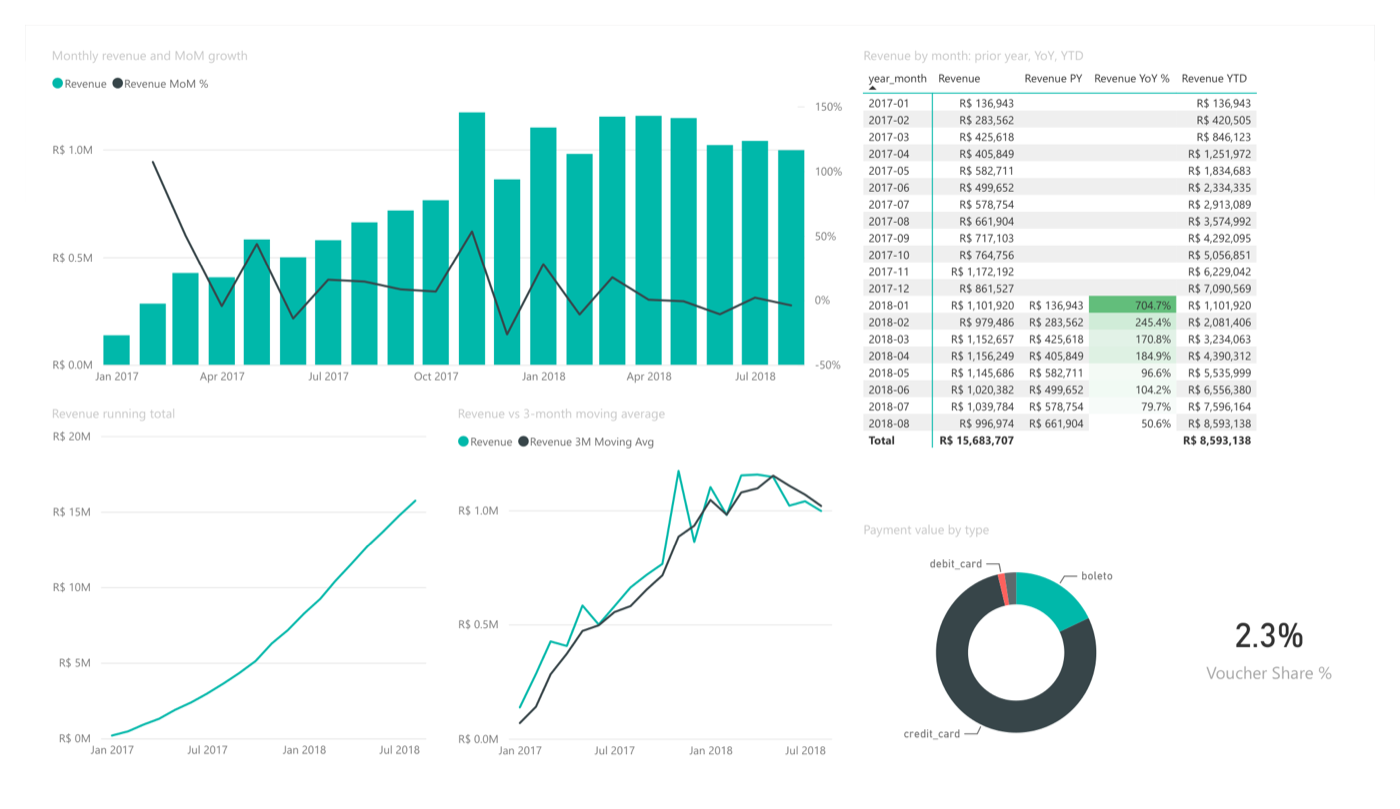The width and height of the screenshot is (1400, 809).
Task: Select the 2018-01 row label
Action: [889, 305]
